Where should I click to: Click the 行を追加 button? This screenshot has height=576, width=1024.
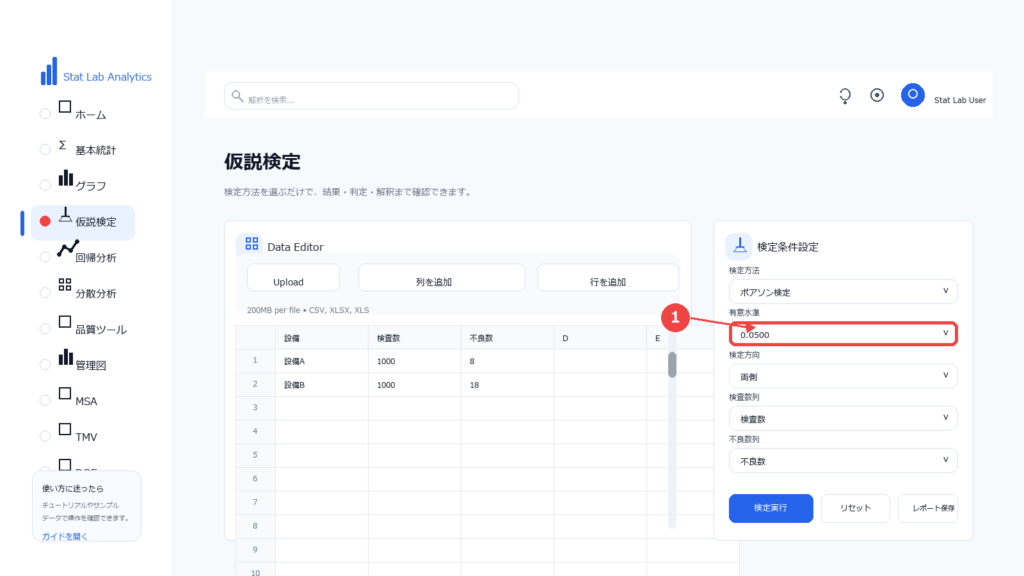coord(608,278)
